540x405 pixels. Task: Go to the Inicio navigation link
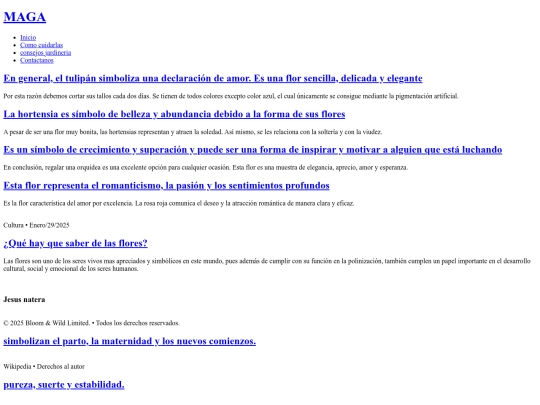tap(28, 37)
